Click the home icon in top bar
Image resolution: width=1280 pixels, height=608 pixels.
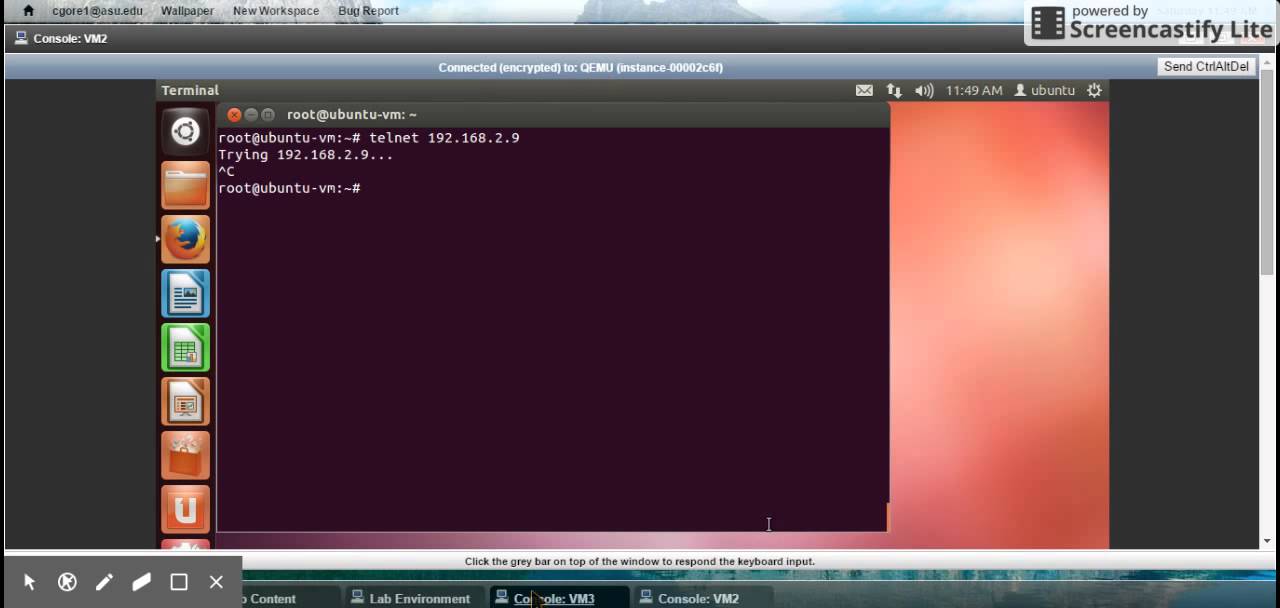coord(28,11)
